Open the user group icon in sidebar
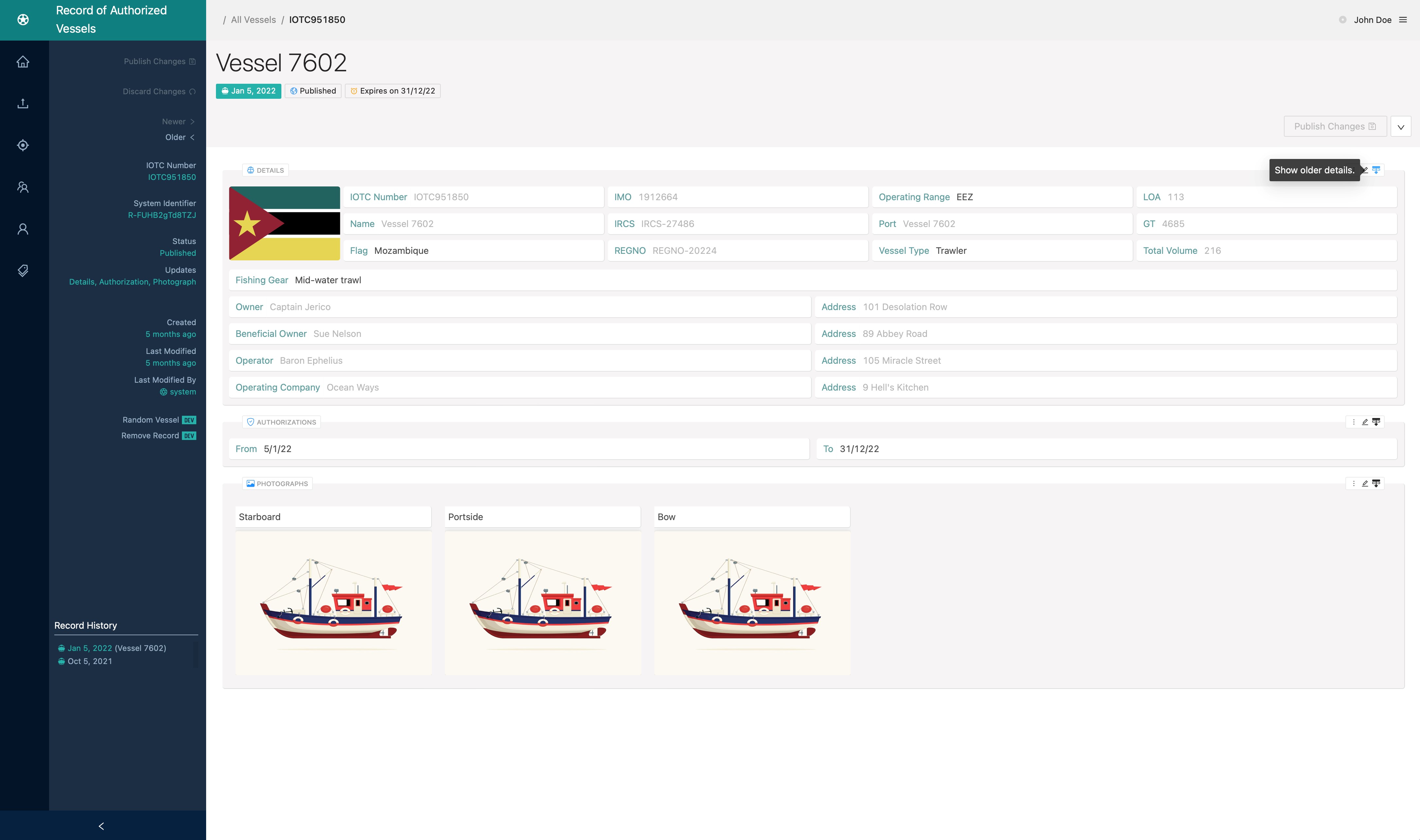The width and height of the screenshot is (1420, 840). 23,187
